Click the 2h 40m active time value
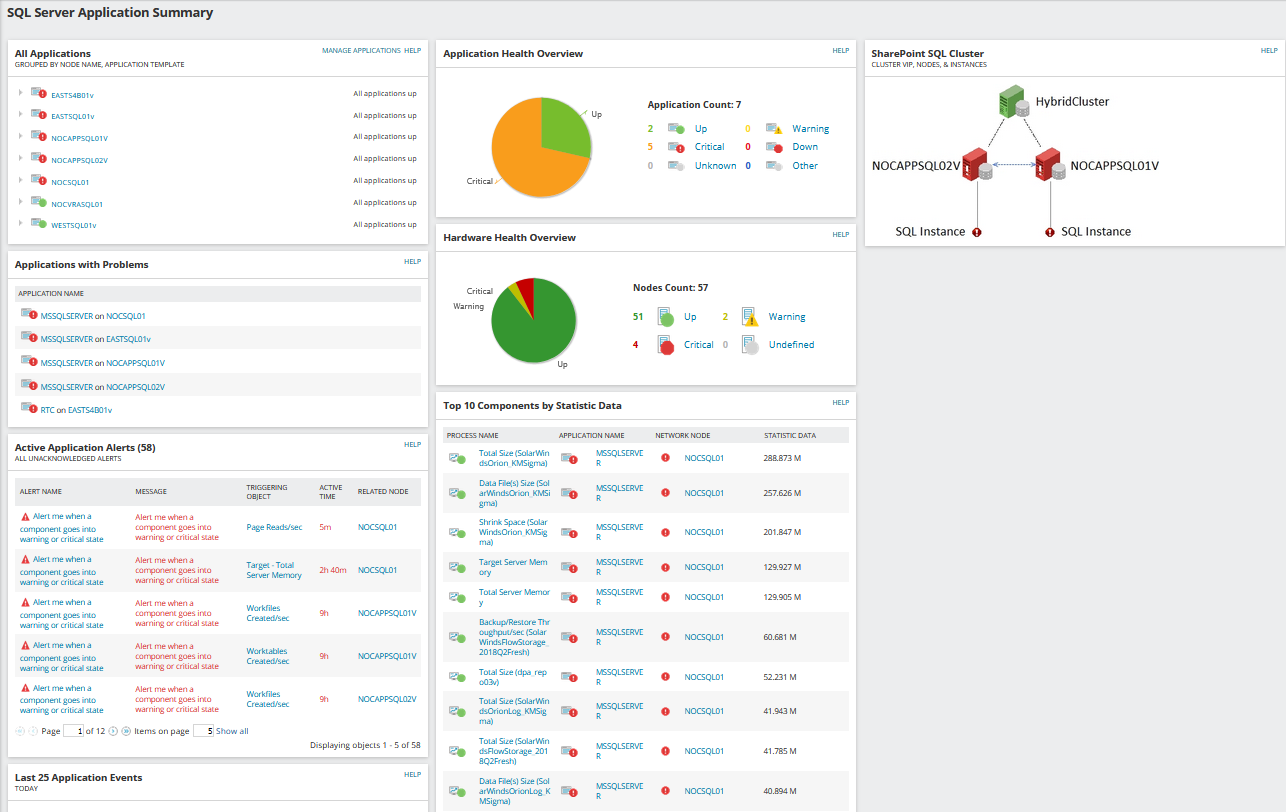The width and height of the screenshot is (1286, 812). click(333, 570)
